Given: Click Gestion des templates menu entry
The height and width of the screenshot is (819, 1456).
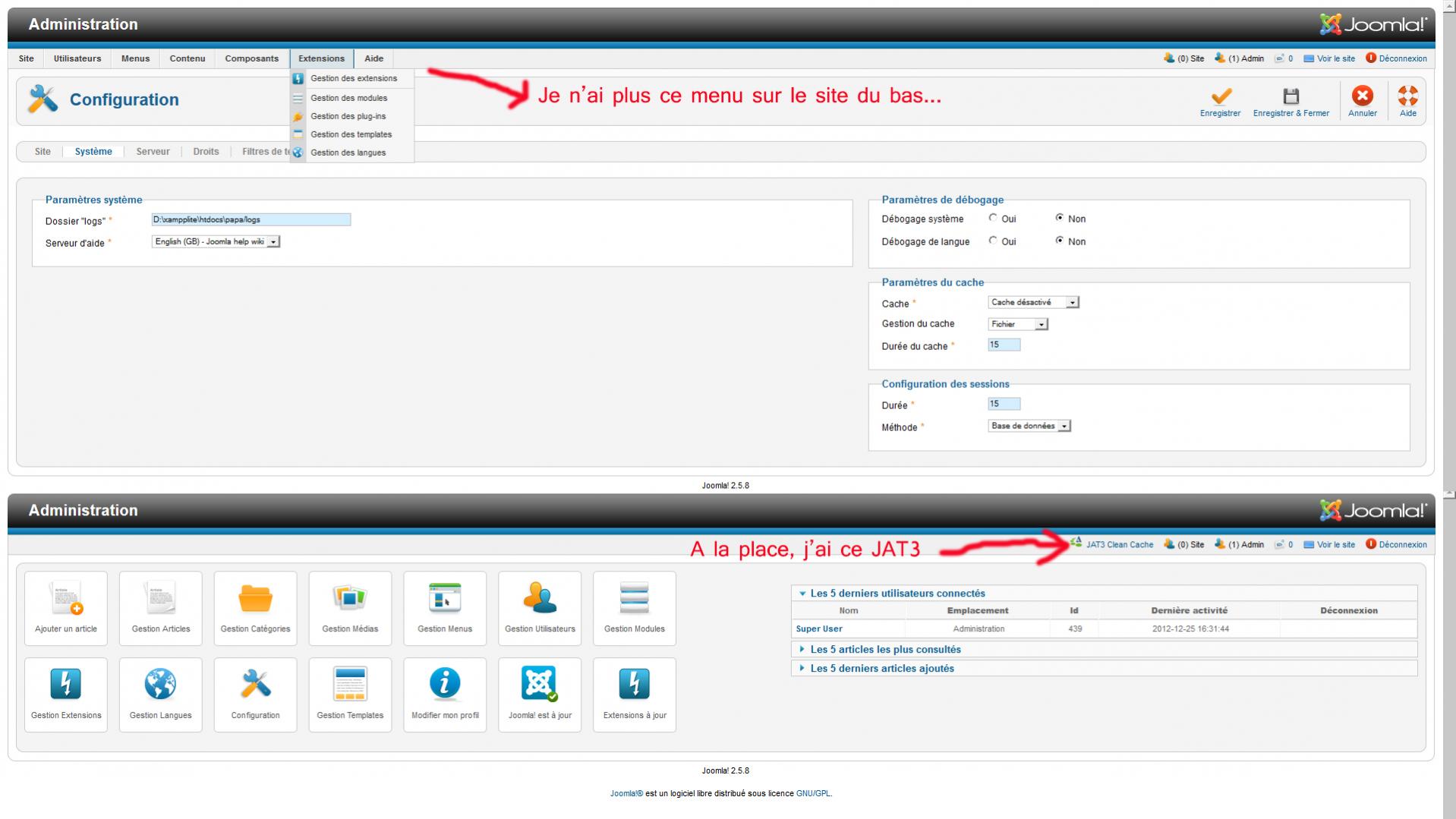Looking at the screenshot, I should click(351, 134).
